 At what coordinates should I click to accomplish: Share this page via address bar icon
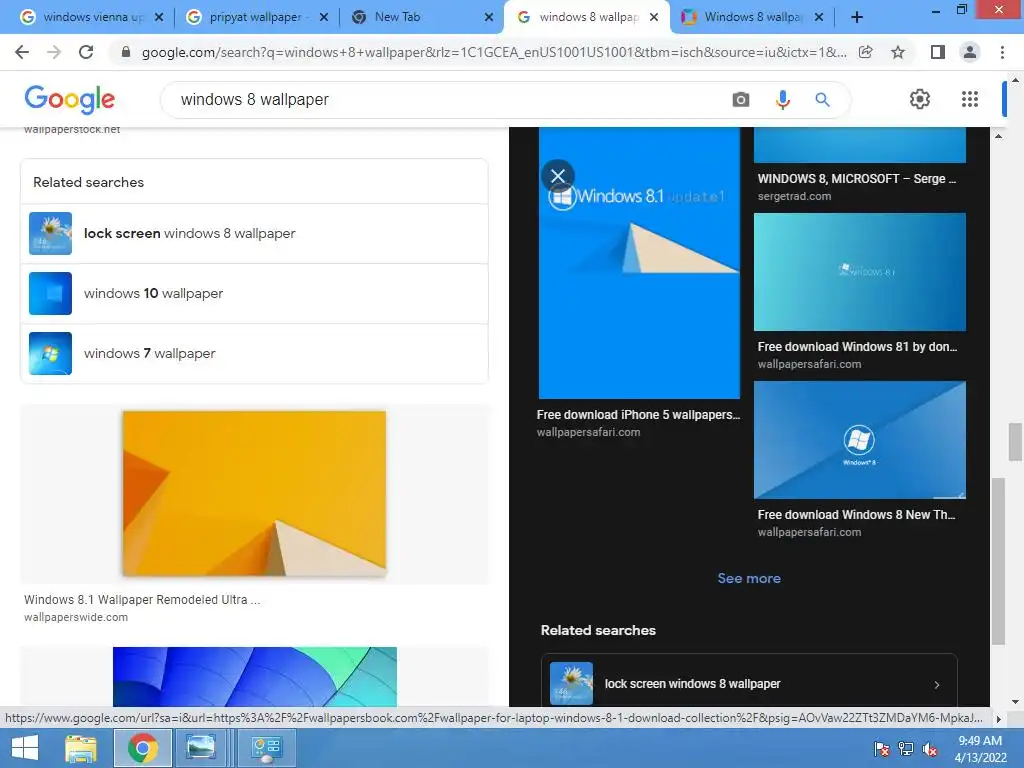click(866, 52)
